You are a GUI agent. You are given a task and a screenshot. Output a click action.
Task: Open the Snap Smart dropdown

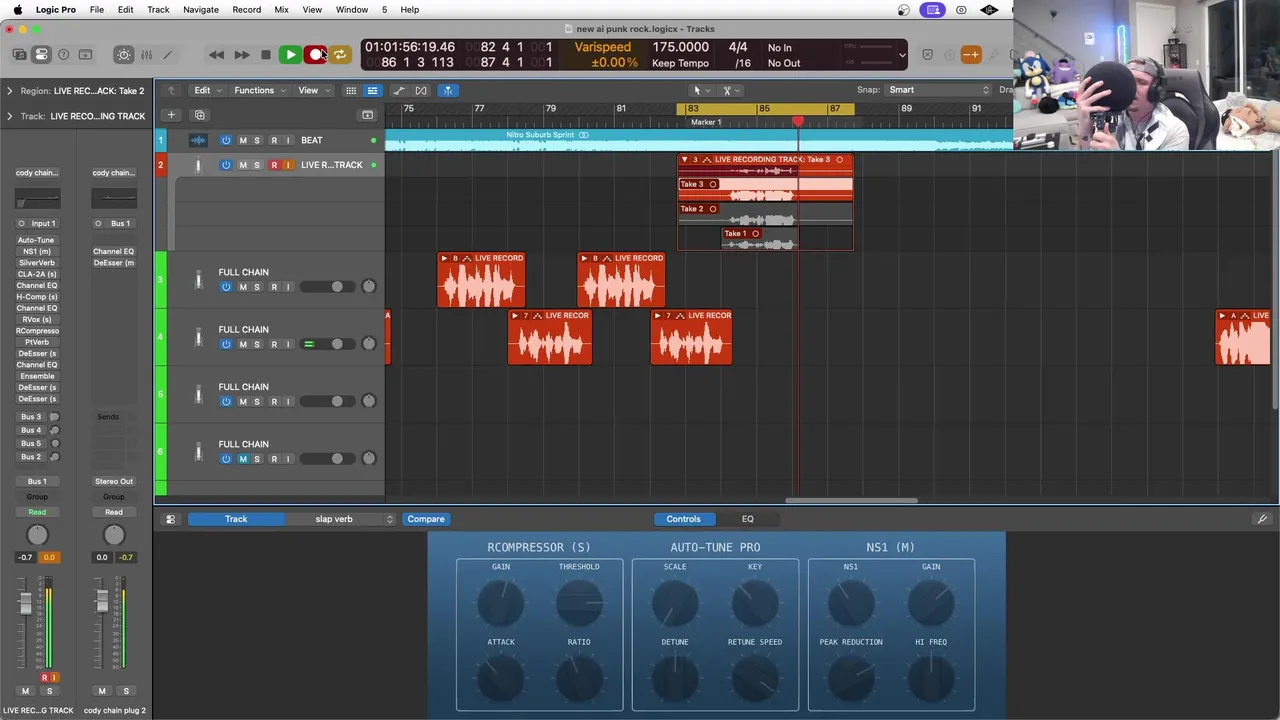coord(938,90)
